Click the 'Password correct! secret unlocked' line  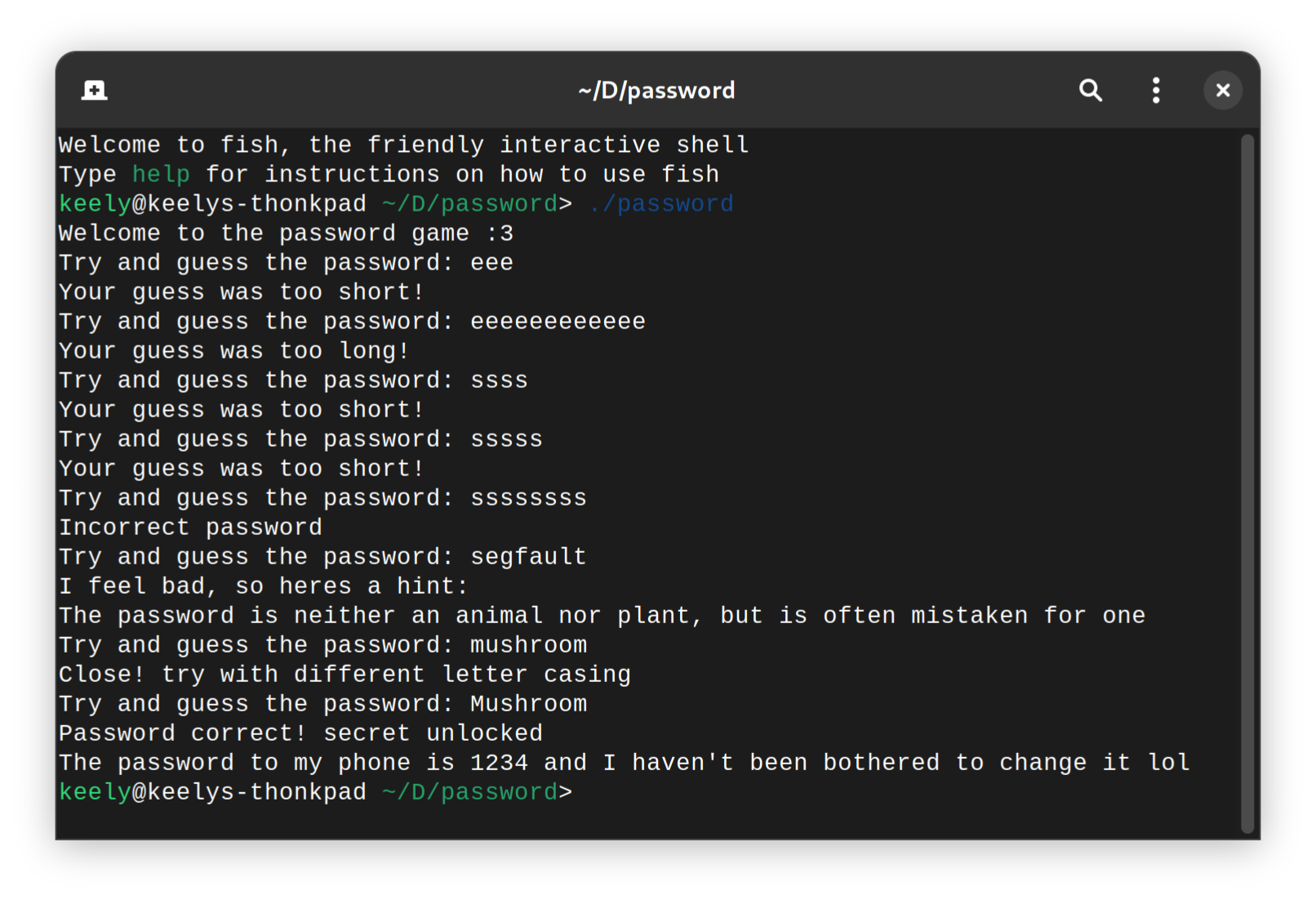tap(300, 733)
